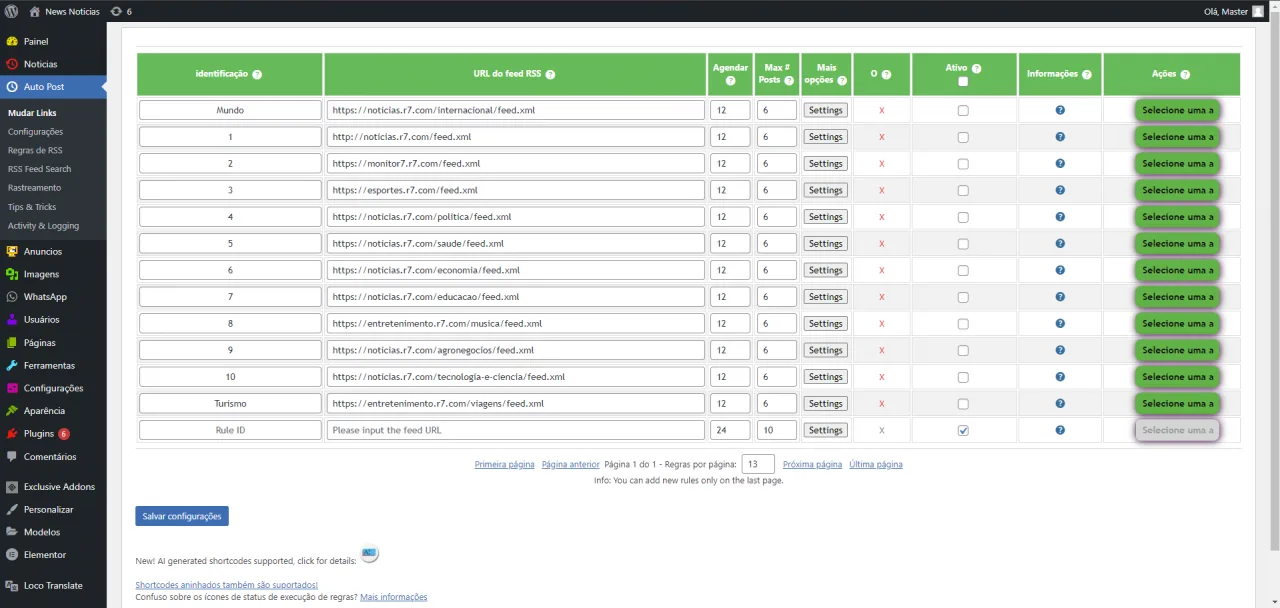Screen dimensions: 1280x608
Task: Open the Configurações submenu under Auto Post
Action: (x=35, y=132)
